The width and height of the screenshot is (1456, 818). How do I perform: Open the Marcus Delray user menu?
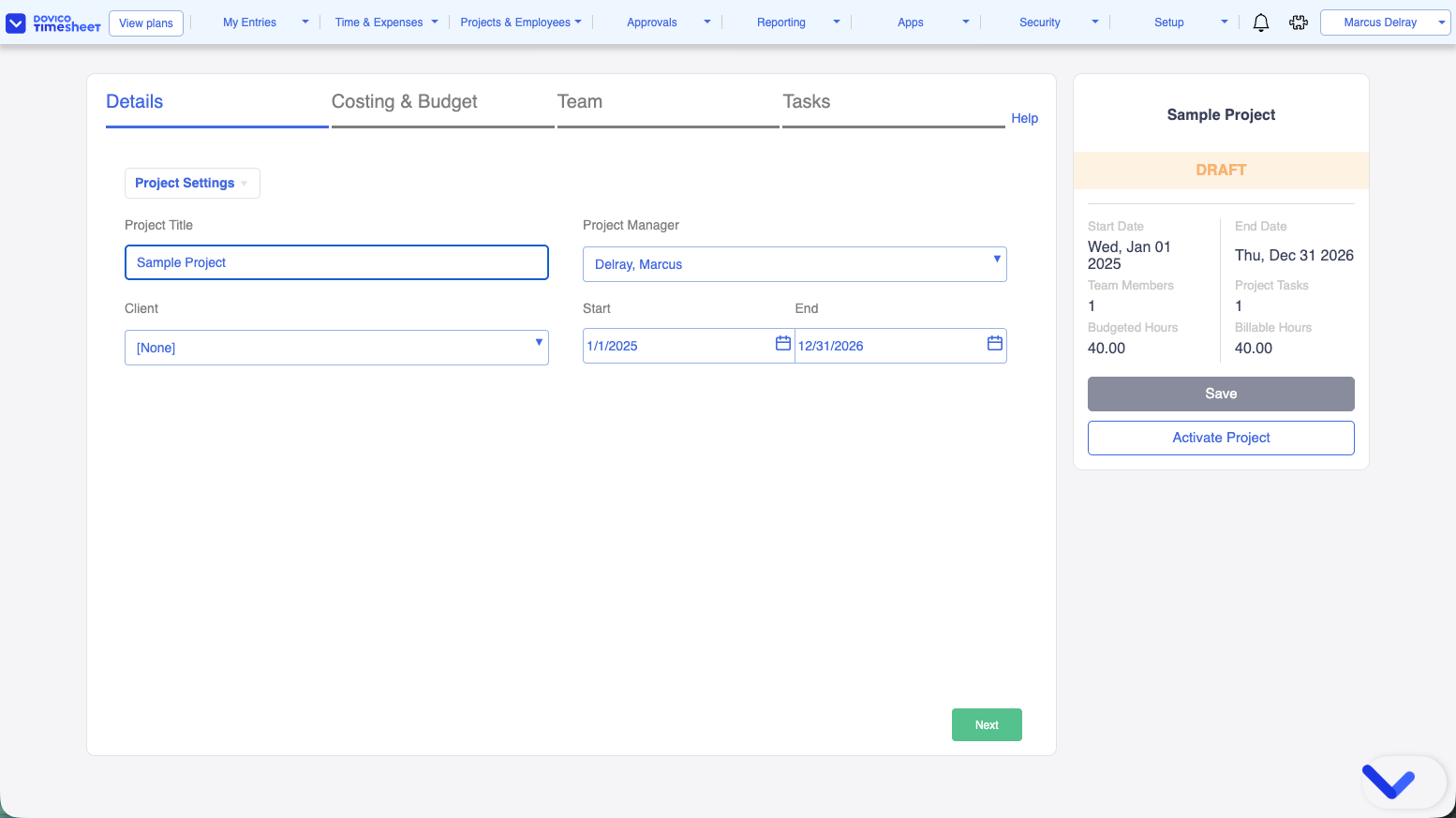click(1386, 22)
